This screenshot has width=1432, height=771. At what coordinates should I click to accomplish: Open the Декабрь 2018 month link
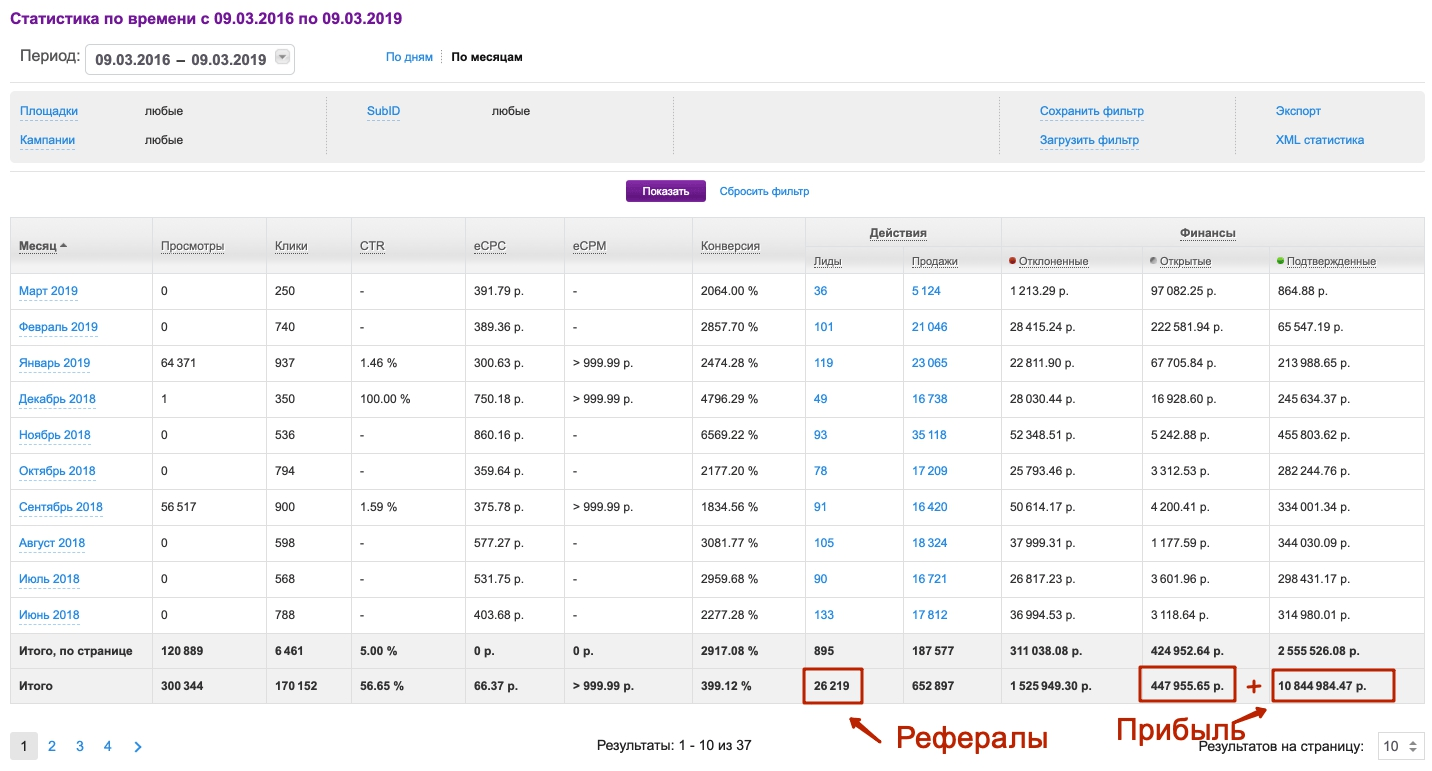(x=57, y=399)
